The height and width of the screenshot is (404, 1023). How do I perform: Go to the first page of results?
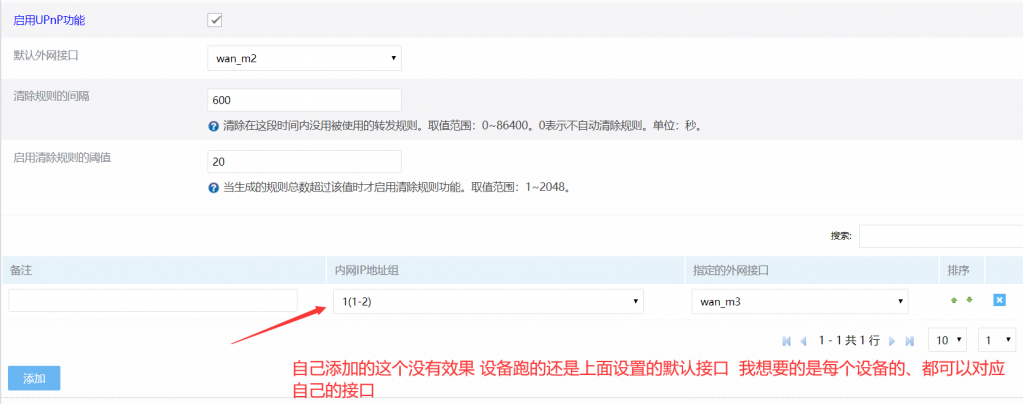(x=787, y=341)
